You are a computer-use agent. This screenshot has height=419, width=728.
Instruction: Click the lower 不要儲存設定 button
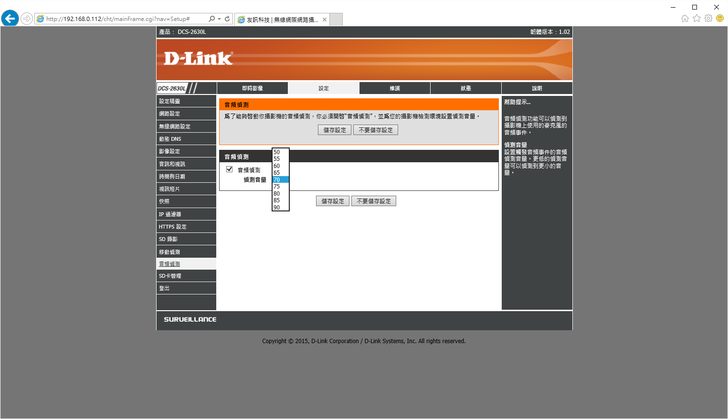374,201
